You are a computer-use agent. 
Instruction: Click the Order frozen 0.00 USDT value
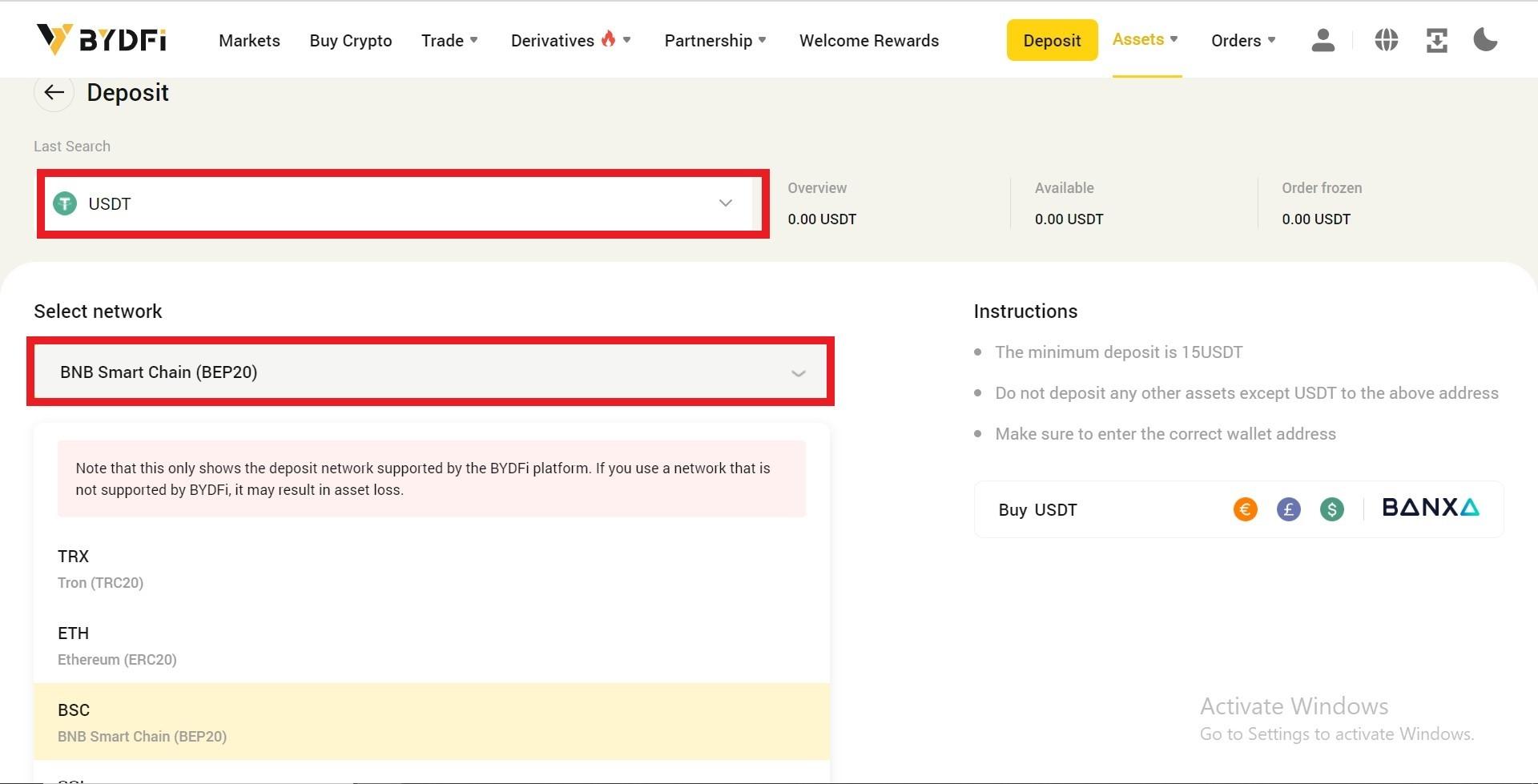click(x=1316, y=219)
